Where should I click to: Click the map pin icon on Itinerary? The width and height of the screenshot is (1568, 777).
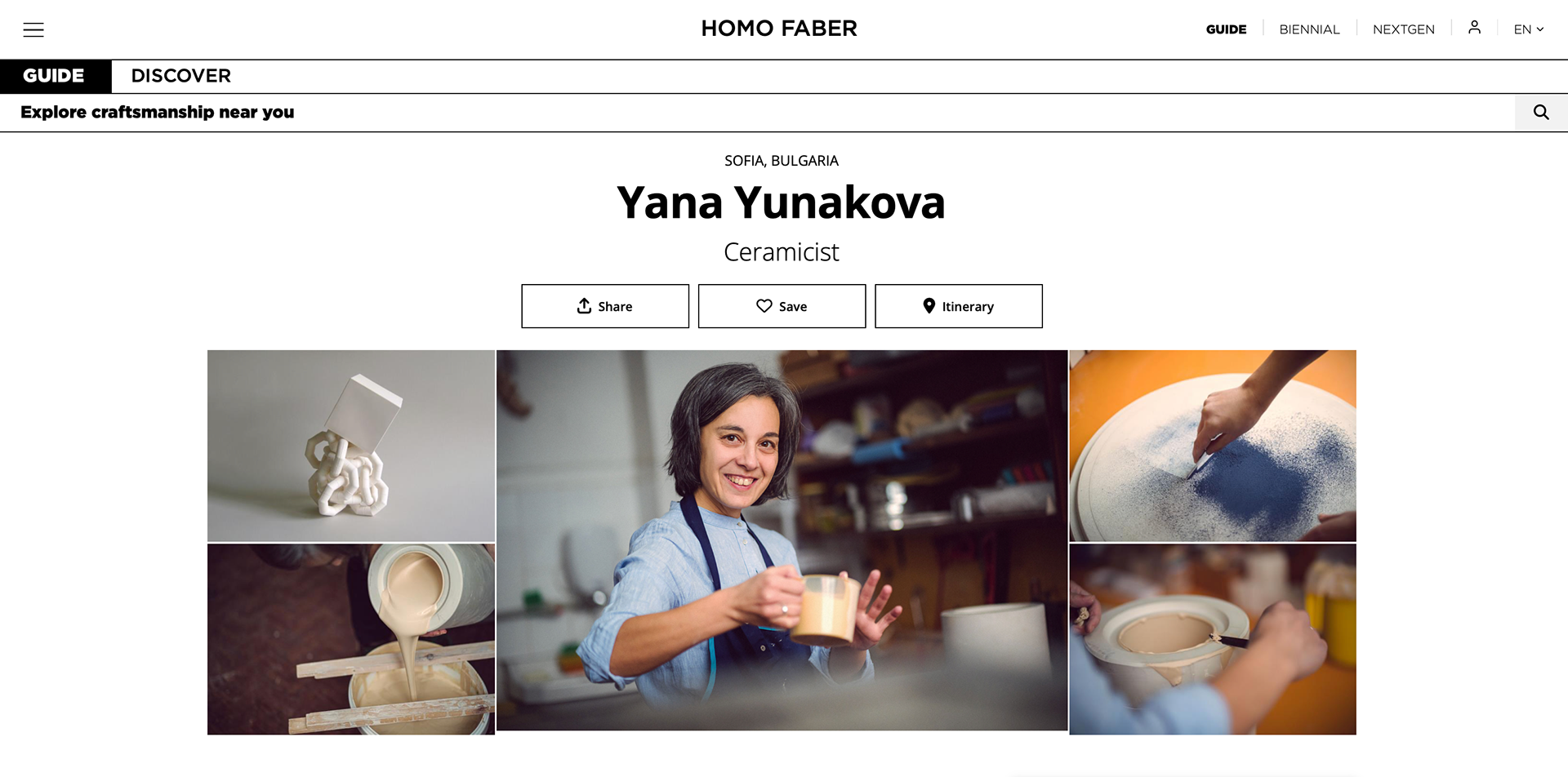click(929, 306)
